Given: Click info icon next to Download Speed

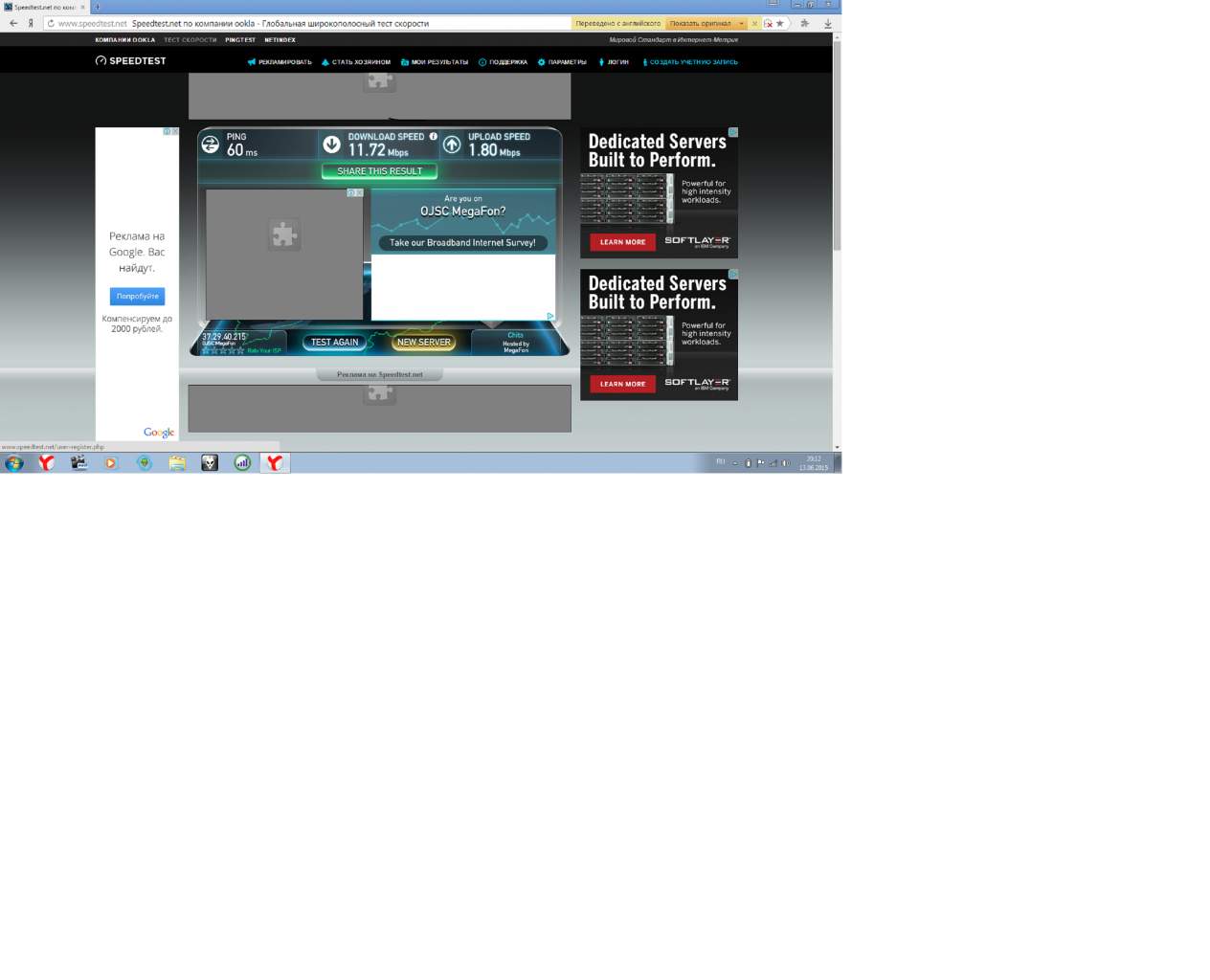Looking at the screenshot, I should click(x=433, y=137).
